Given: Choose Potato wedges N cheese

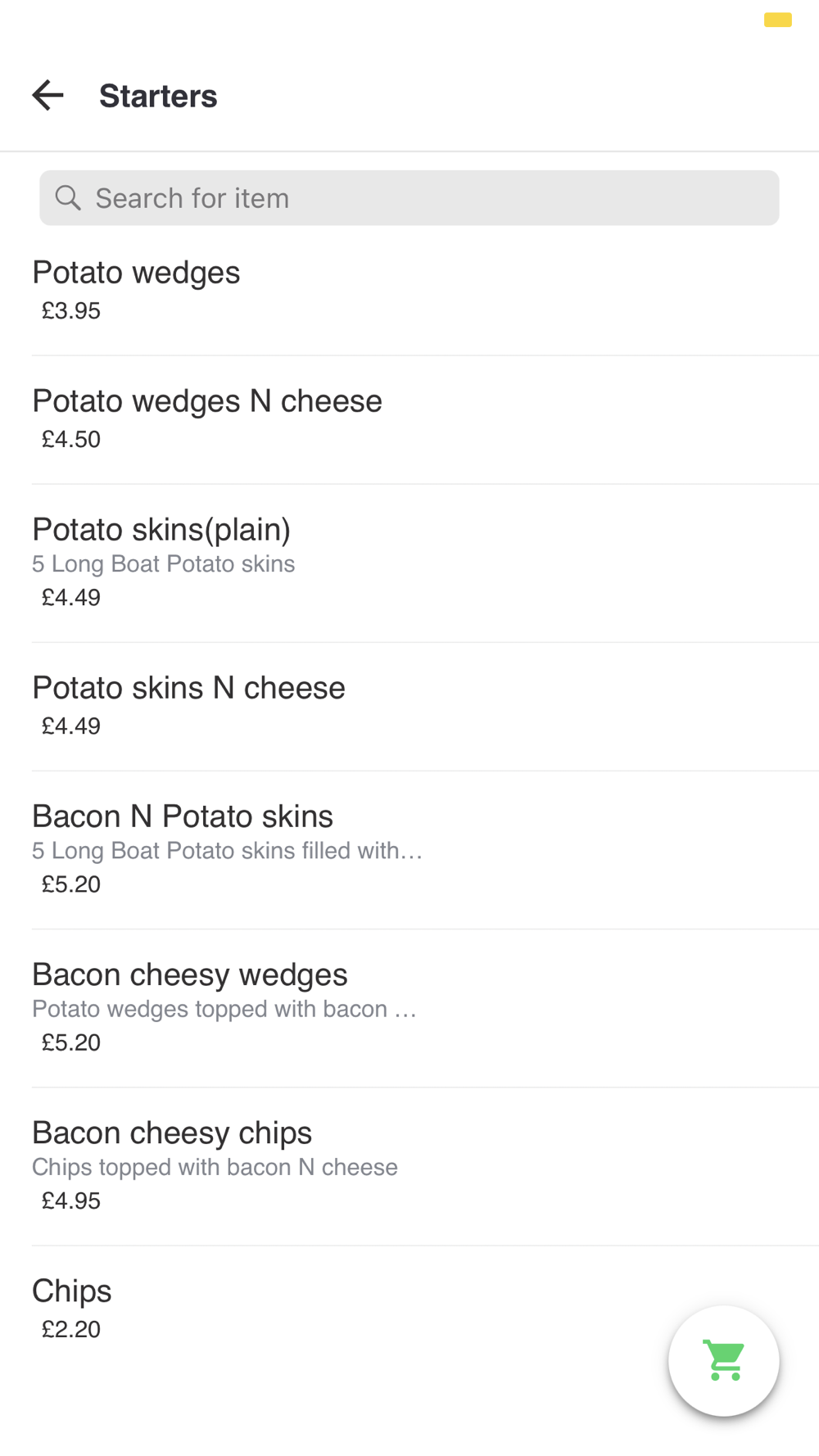Looking at the screenshot, I should (x=207, y=401).
